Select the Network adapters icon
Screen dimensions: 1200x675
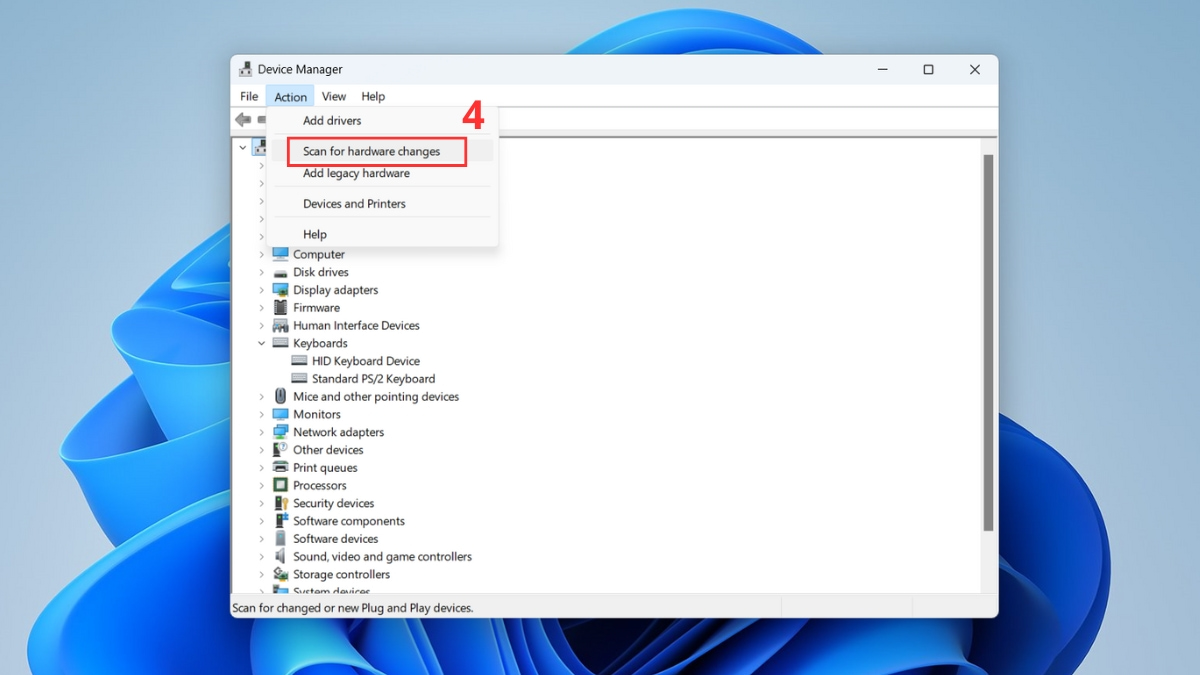pos(280,432)
